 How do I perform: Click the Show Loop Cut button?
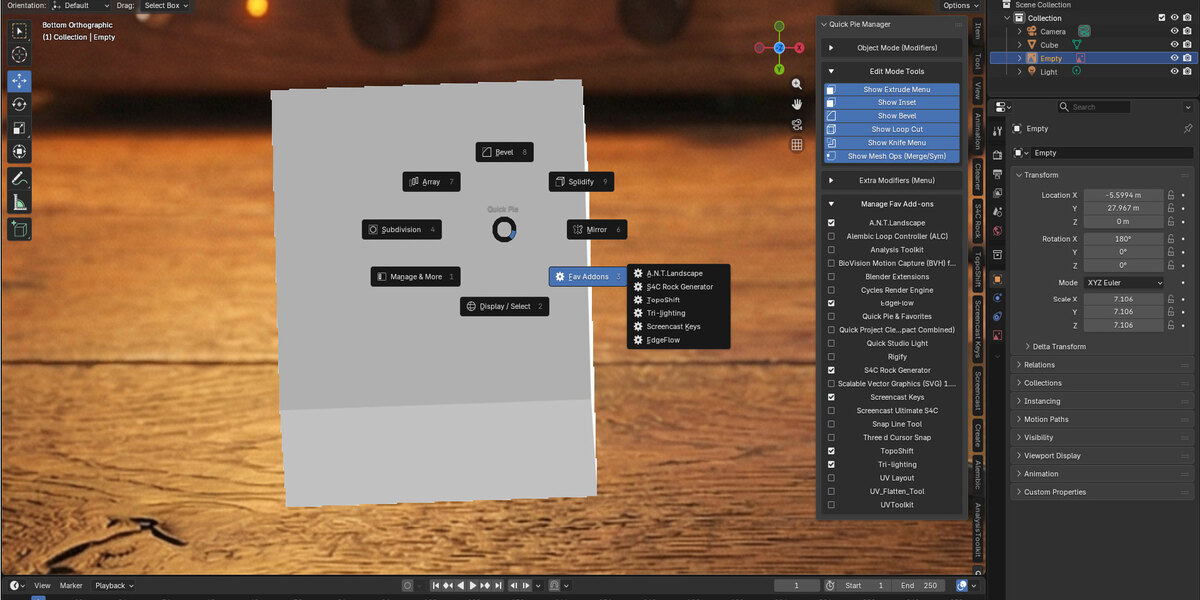(892, 129)
